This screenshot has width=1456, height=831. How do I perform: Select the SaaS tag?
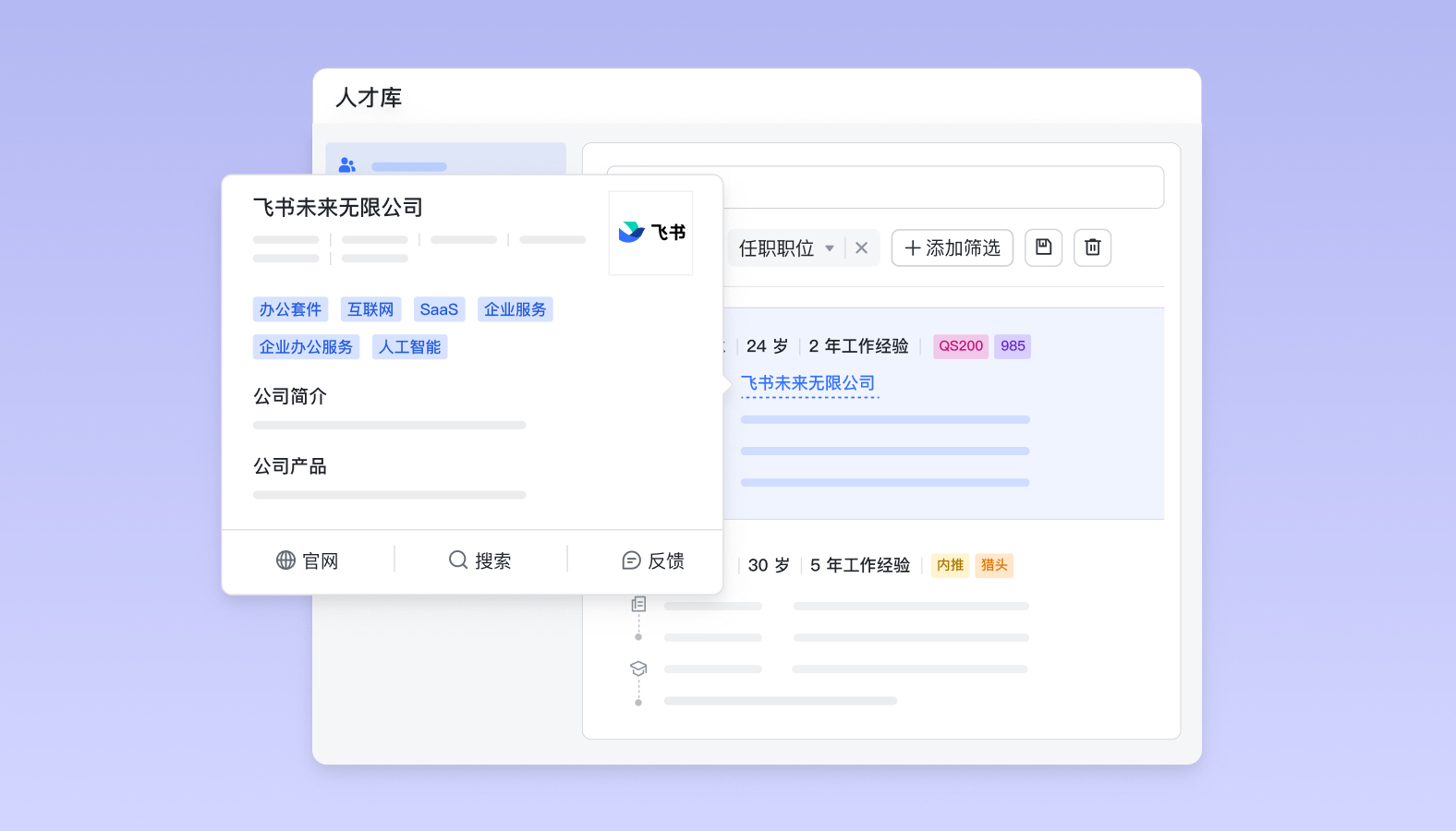(x=439, y=309)
